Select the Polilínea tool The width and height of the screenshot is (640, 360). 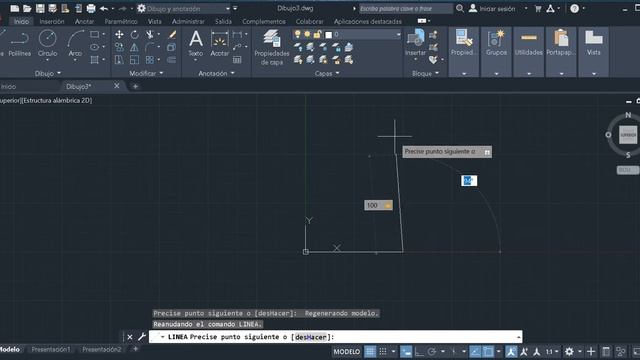[x=19, y=44]
